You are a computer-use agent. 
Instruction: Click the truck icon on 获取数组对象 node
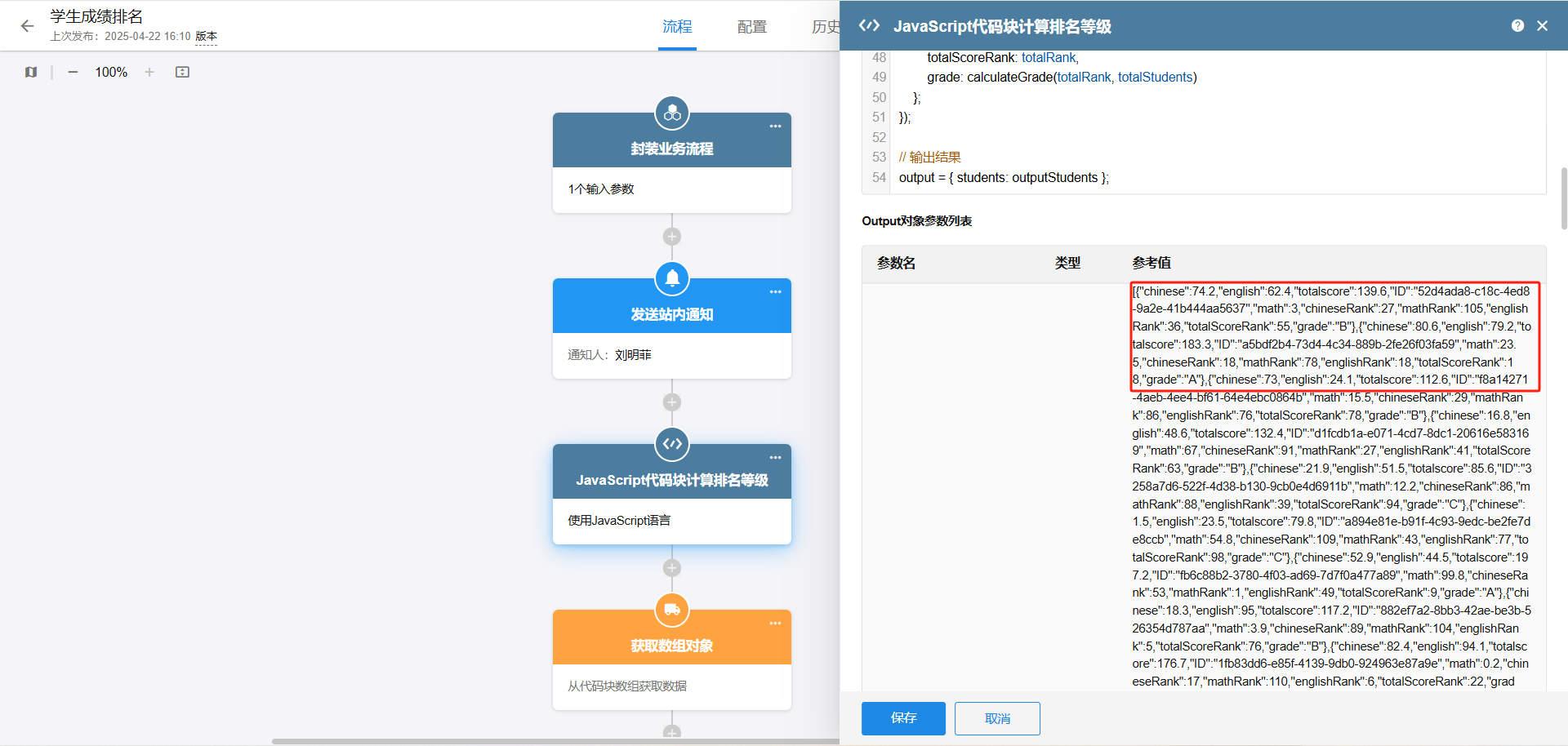tap(672, 610)
